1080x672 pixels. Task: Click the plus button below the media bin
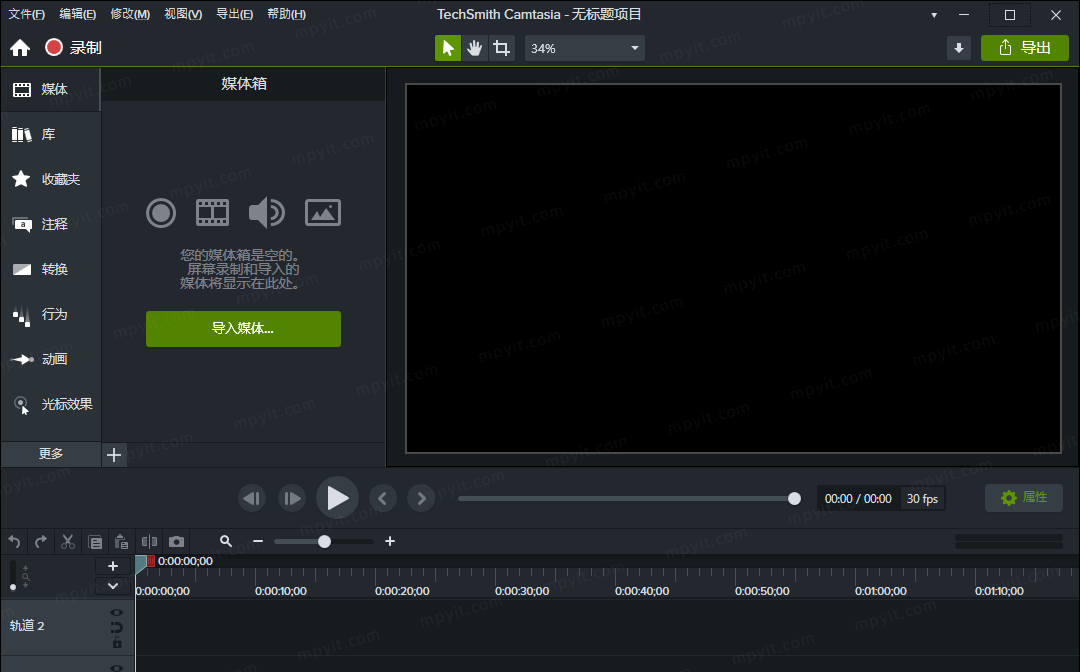tap(114, 454)
